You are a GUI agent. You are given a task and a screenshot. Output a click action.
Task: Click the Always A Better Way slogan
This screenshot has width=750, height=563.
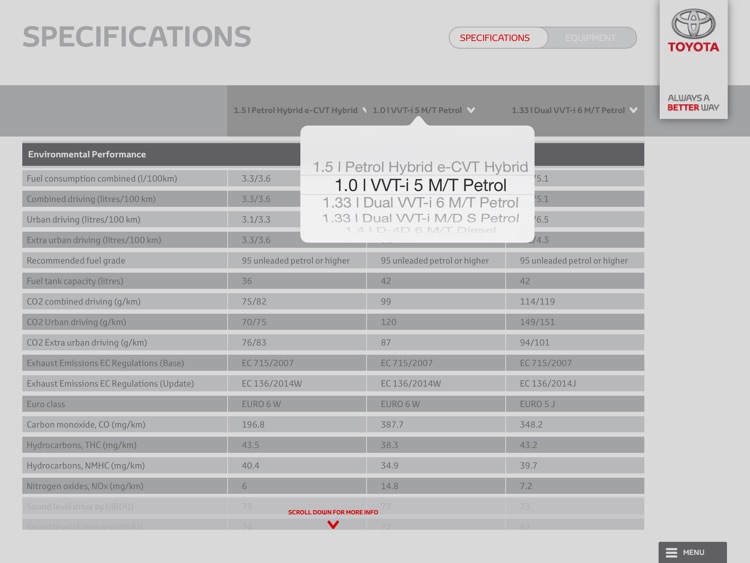tap(693, 102)
